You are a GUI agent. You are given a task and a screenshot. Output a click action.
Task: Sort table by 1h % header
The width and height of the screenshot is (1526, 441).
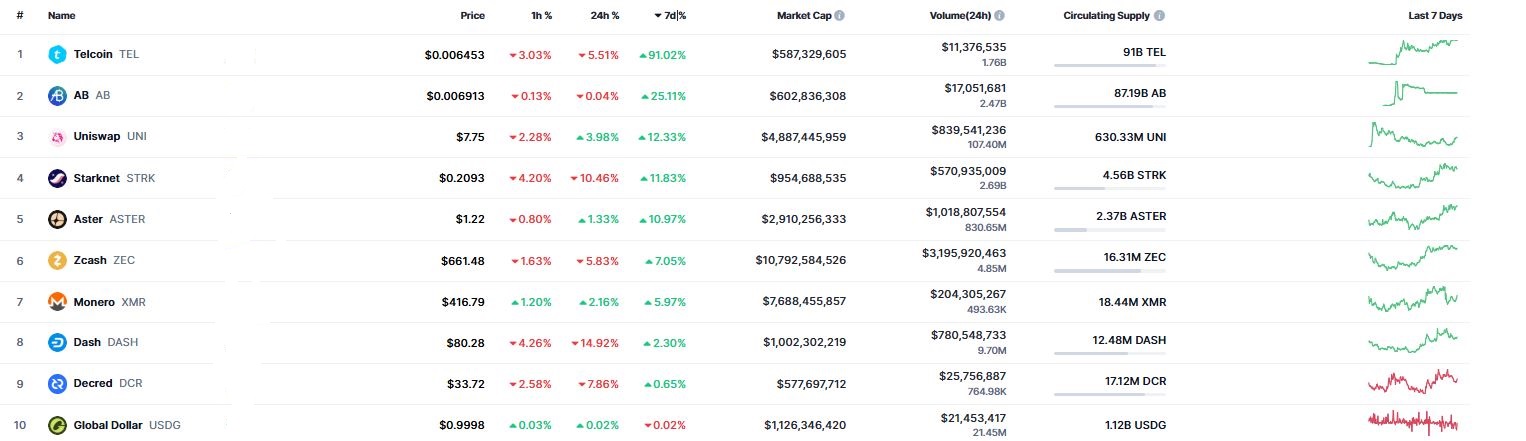541,16
